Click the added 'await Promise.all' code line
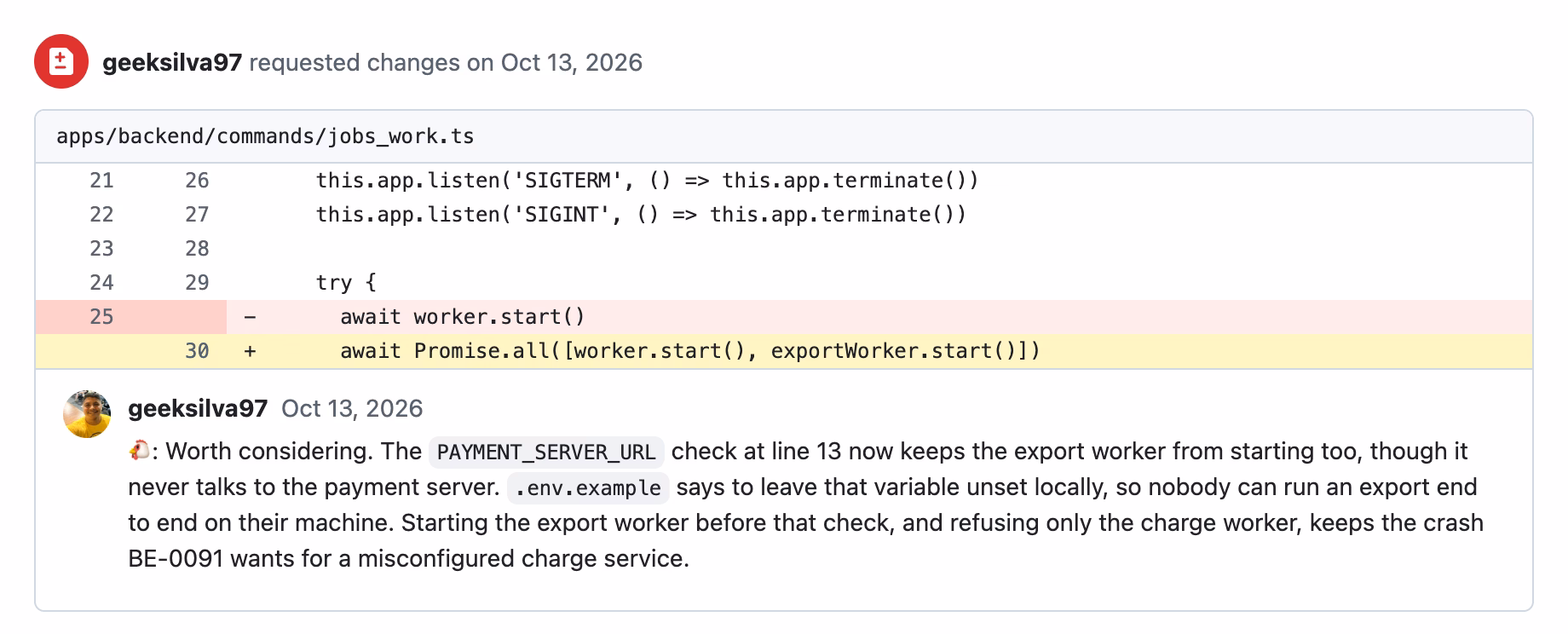The image size is (1568, 634). 690,351
